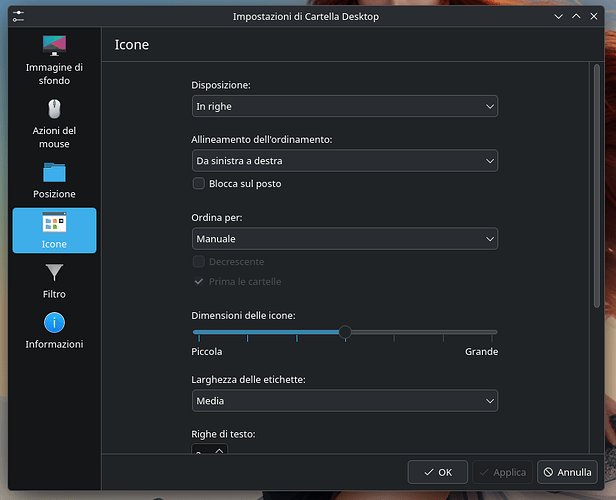Image resolution: width=616 pixels, height=500 pixels.
Task: Show the Informazioni info icon
Action: pos(54,322)
